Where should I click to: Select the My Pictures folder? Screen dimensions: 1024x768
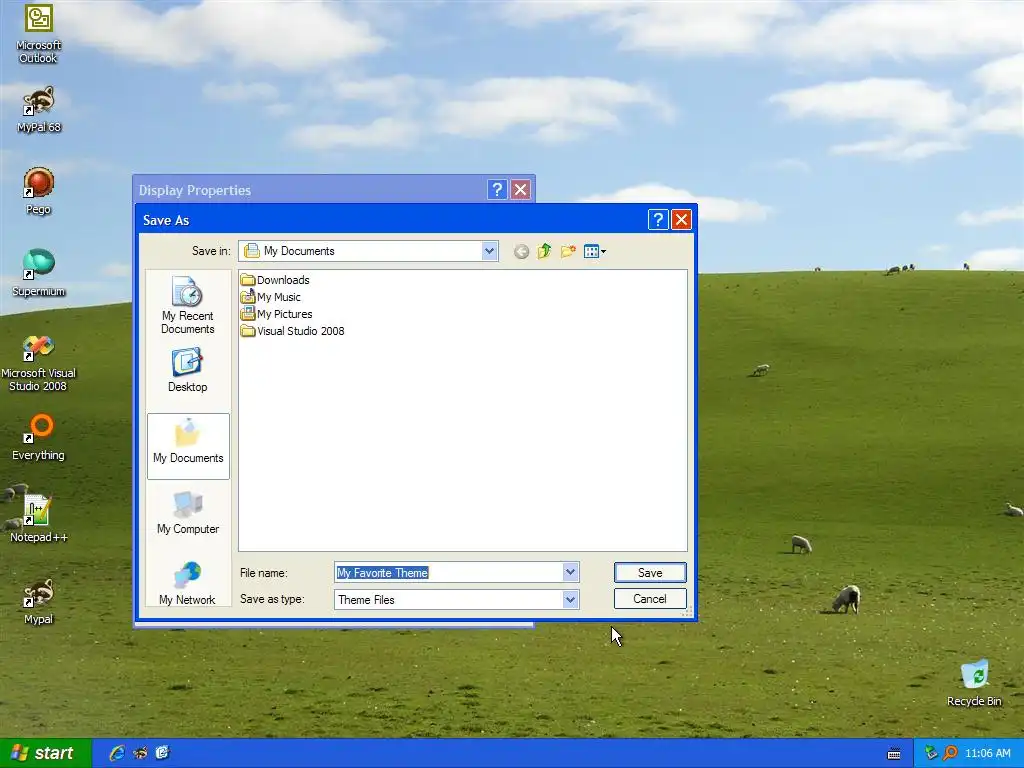tap(276, 314)
